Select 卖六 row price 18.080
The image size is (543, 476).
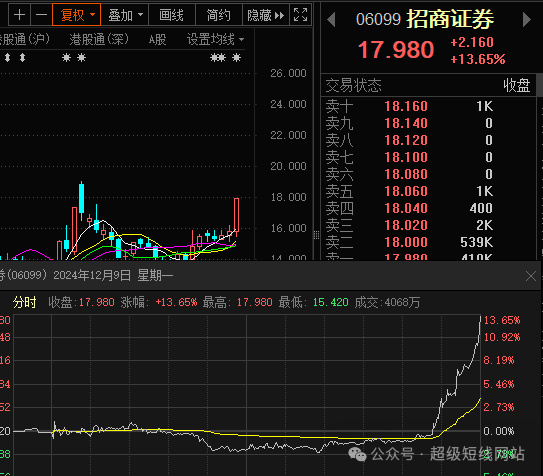406,174
